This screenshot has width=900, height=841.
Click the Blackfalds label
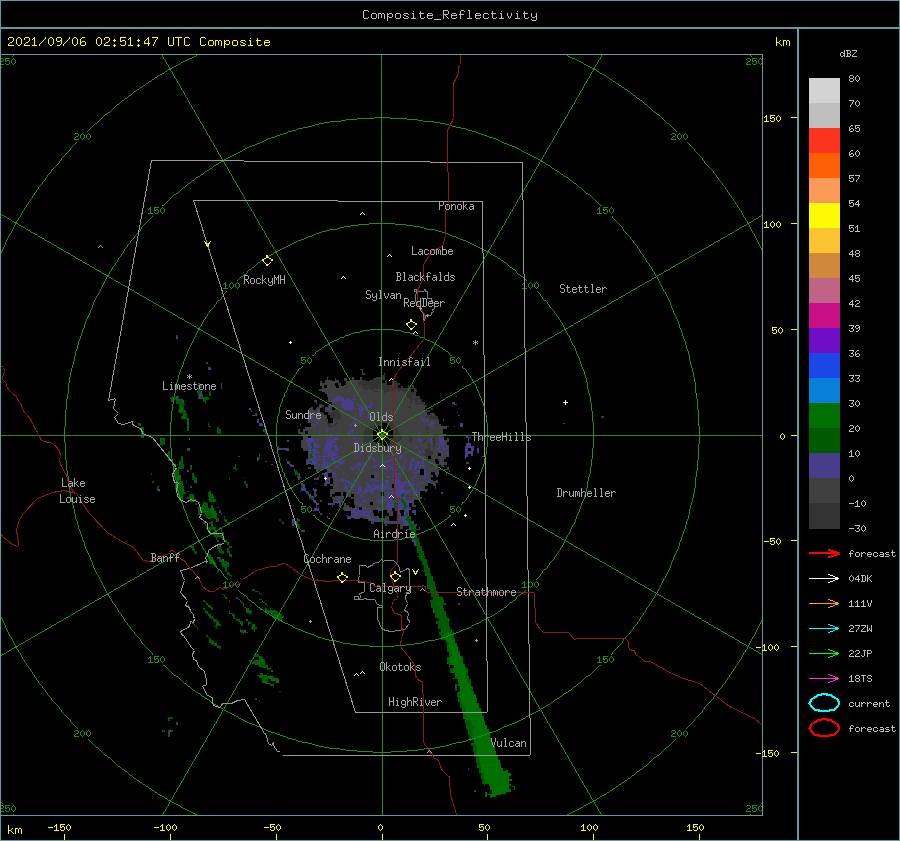point(425,277)
